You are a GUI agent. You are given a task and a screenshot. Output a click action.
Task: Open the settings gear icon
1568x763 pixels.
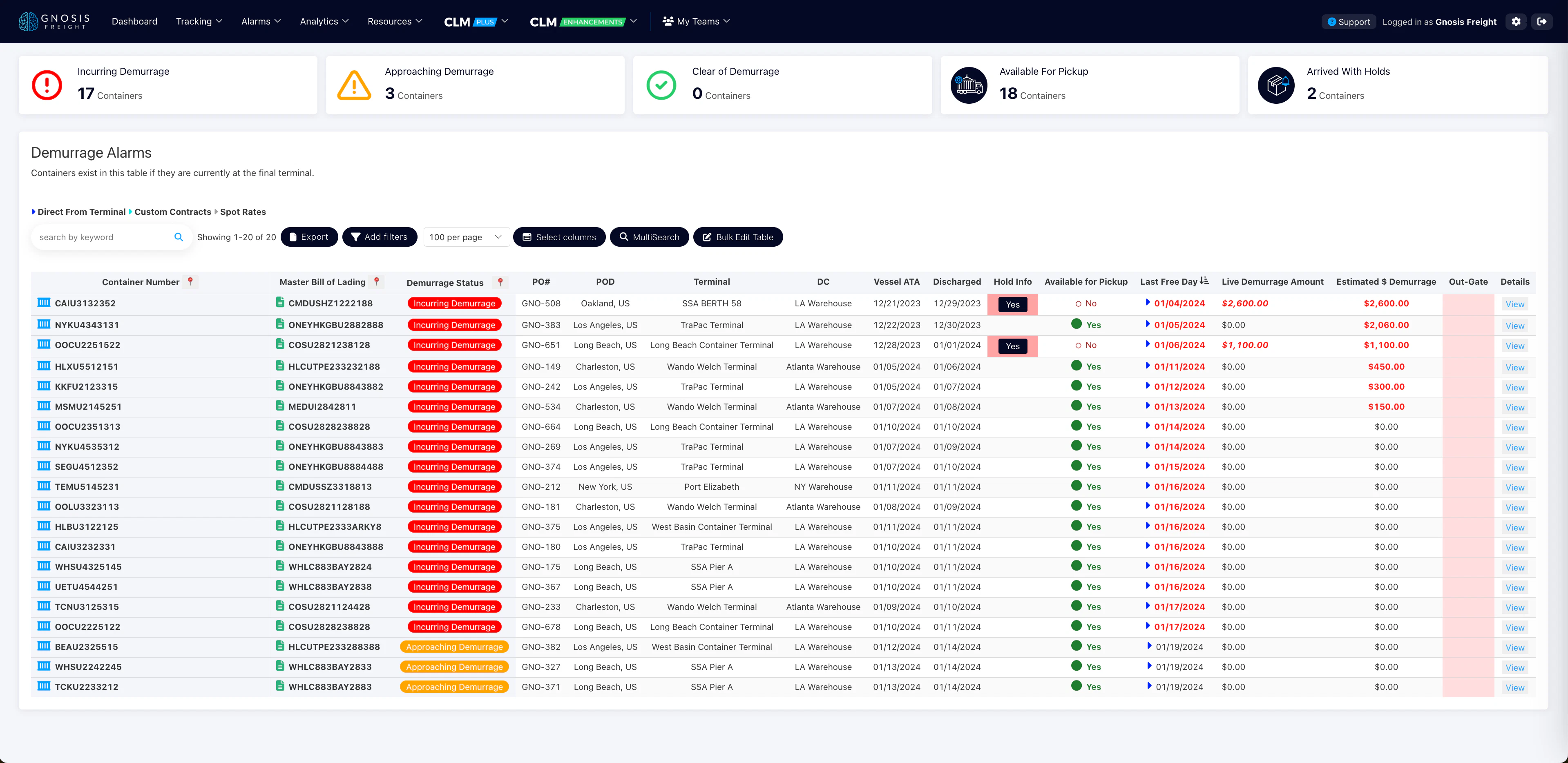click(1516, 21)
